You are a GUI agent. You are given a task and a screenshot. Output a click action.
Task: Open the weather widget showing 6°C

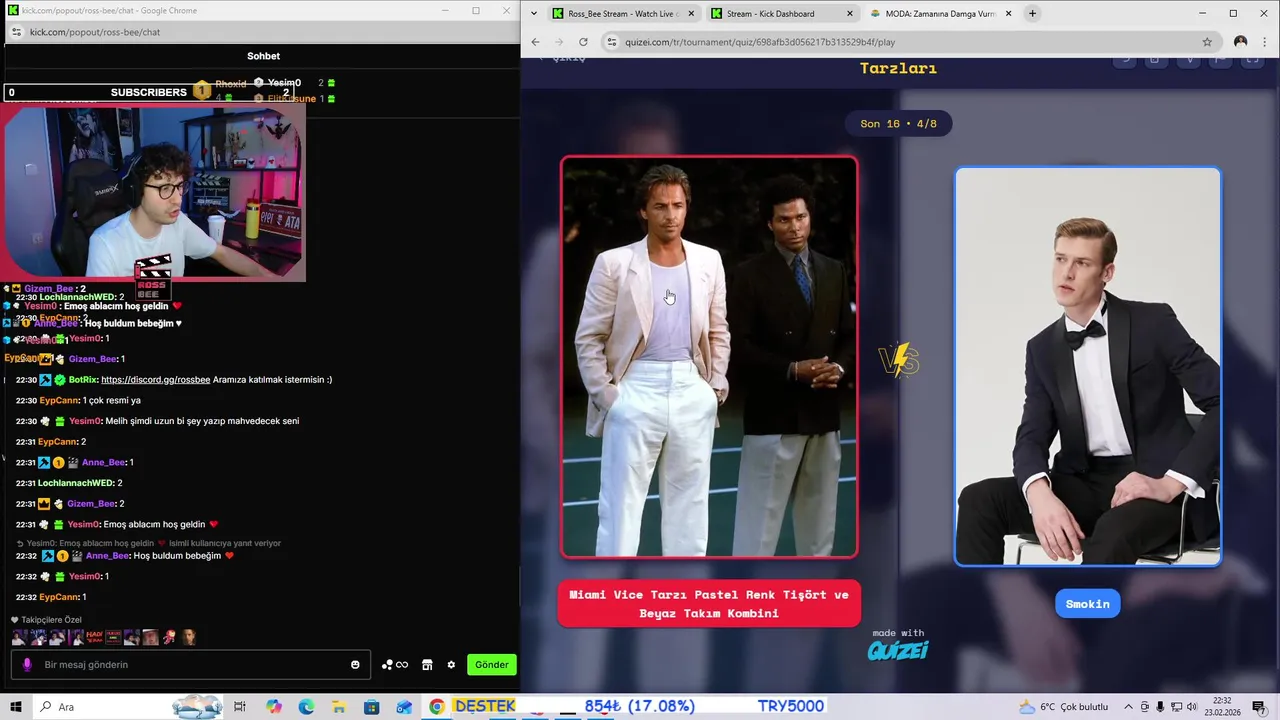click(x=1063, y=707)
